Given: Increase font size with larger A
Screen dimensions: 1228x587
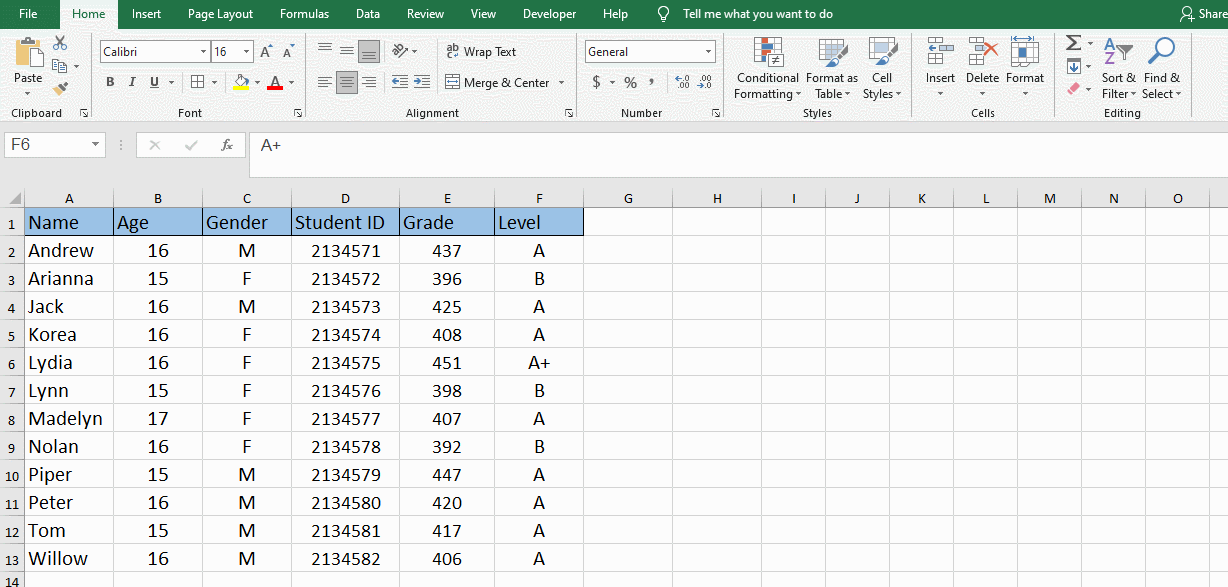Looking at the screenshot, I should [x=266, y=52].
